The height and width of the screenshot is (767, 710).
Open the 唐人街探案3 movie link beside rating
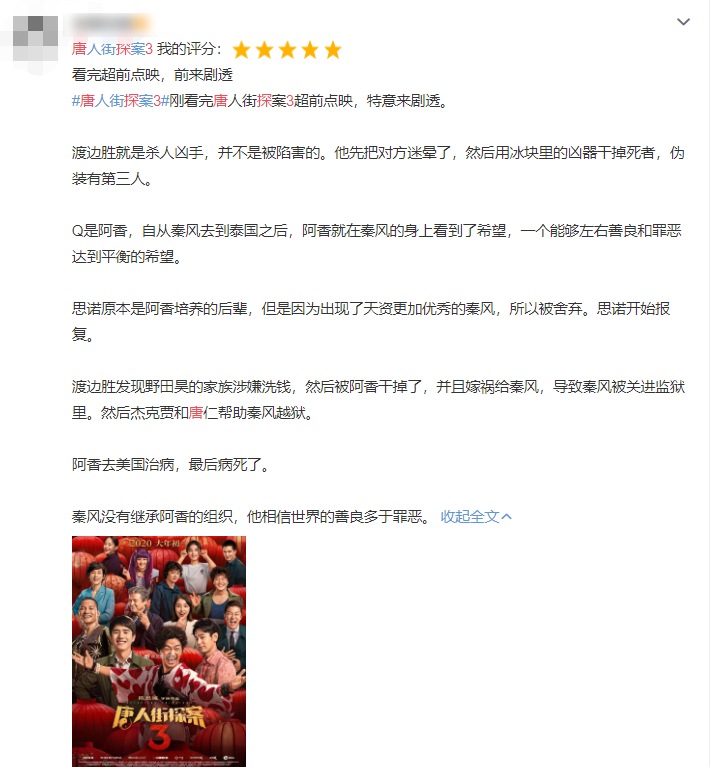112,49
